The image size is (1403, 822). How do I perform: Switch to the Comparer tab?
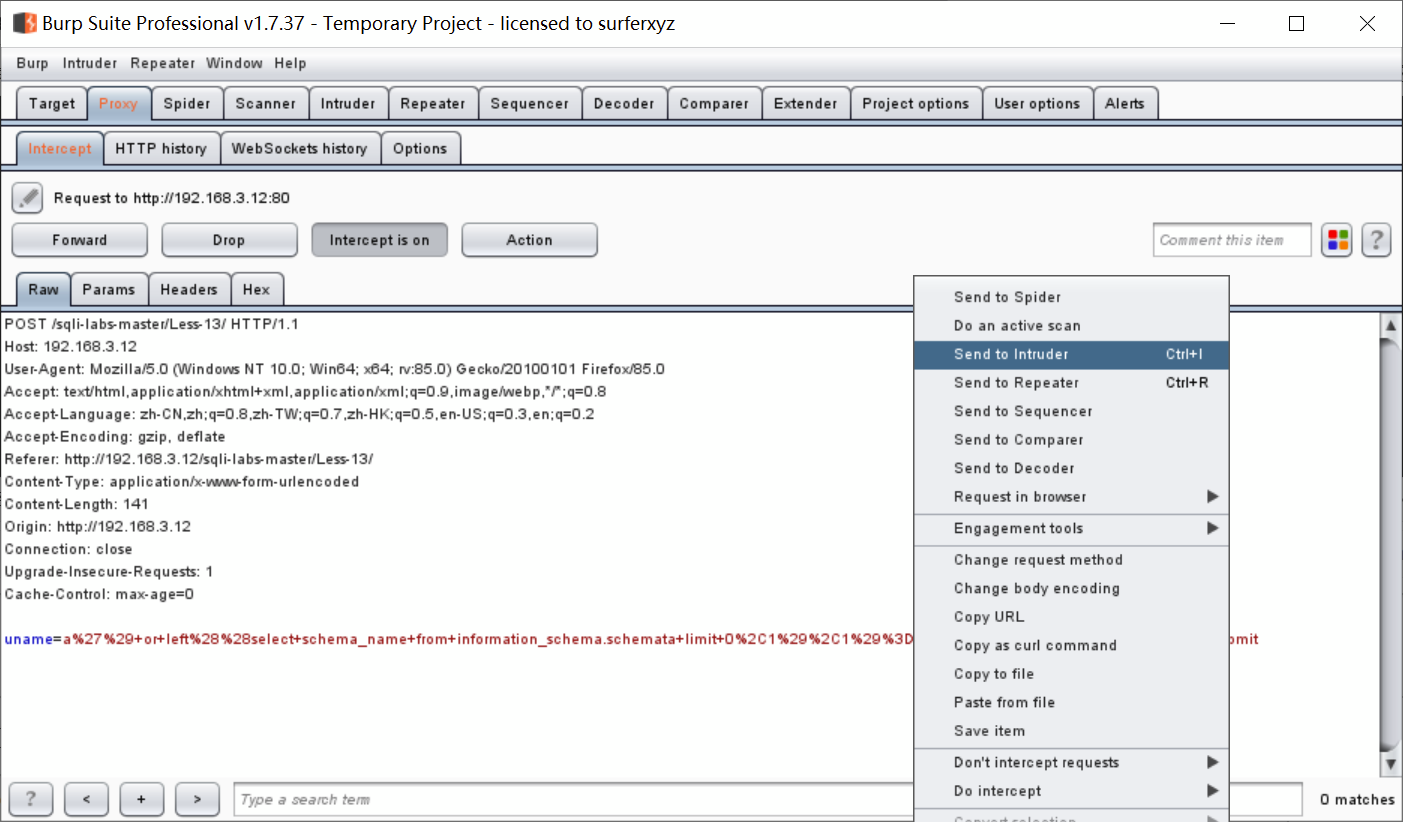tap(714, 103)
